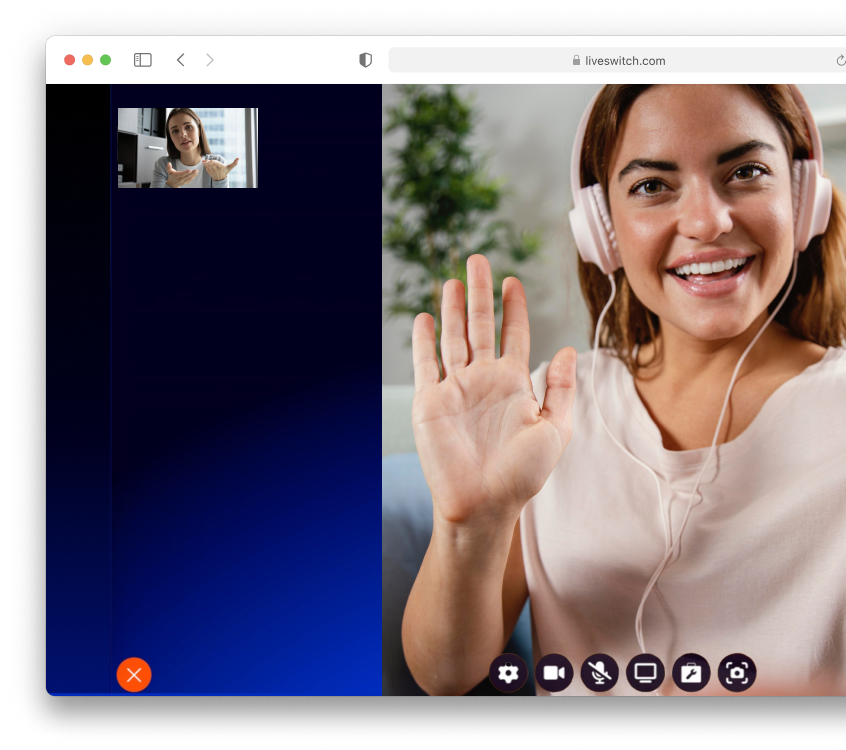Toggle the Safari sidebar panel
This screenshot has height=750, width=846.
point(143,60)
